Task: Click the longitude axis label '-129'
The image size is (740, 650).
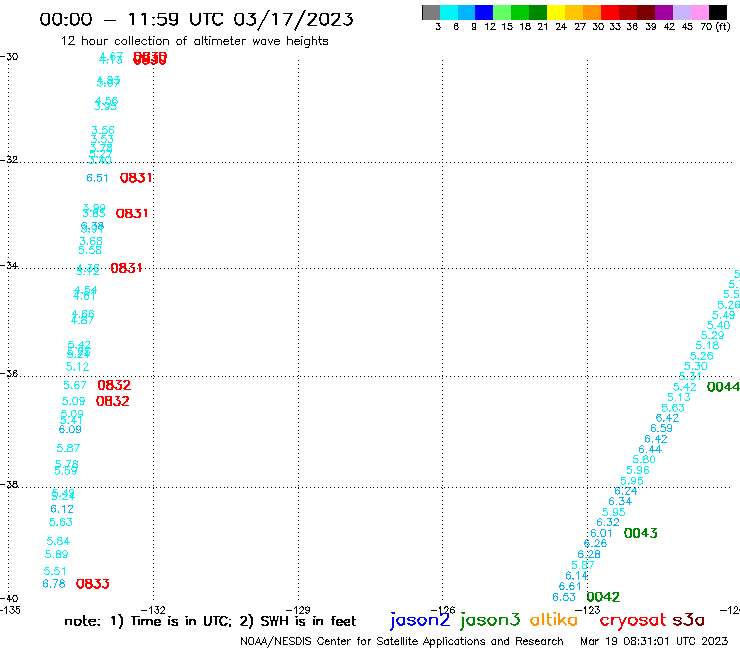Action: 298,609
